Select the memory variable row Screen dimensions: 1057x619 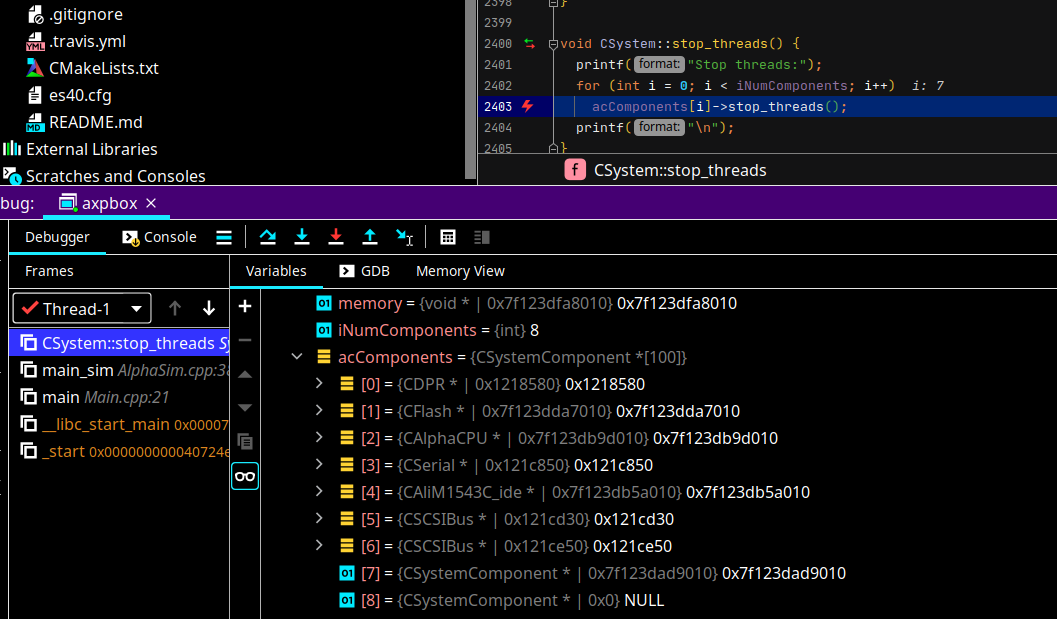tap(526, 303)
